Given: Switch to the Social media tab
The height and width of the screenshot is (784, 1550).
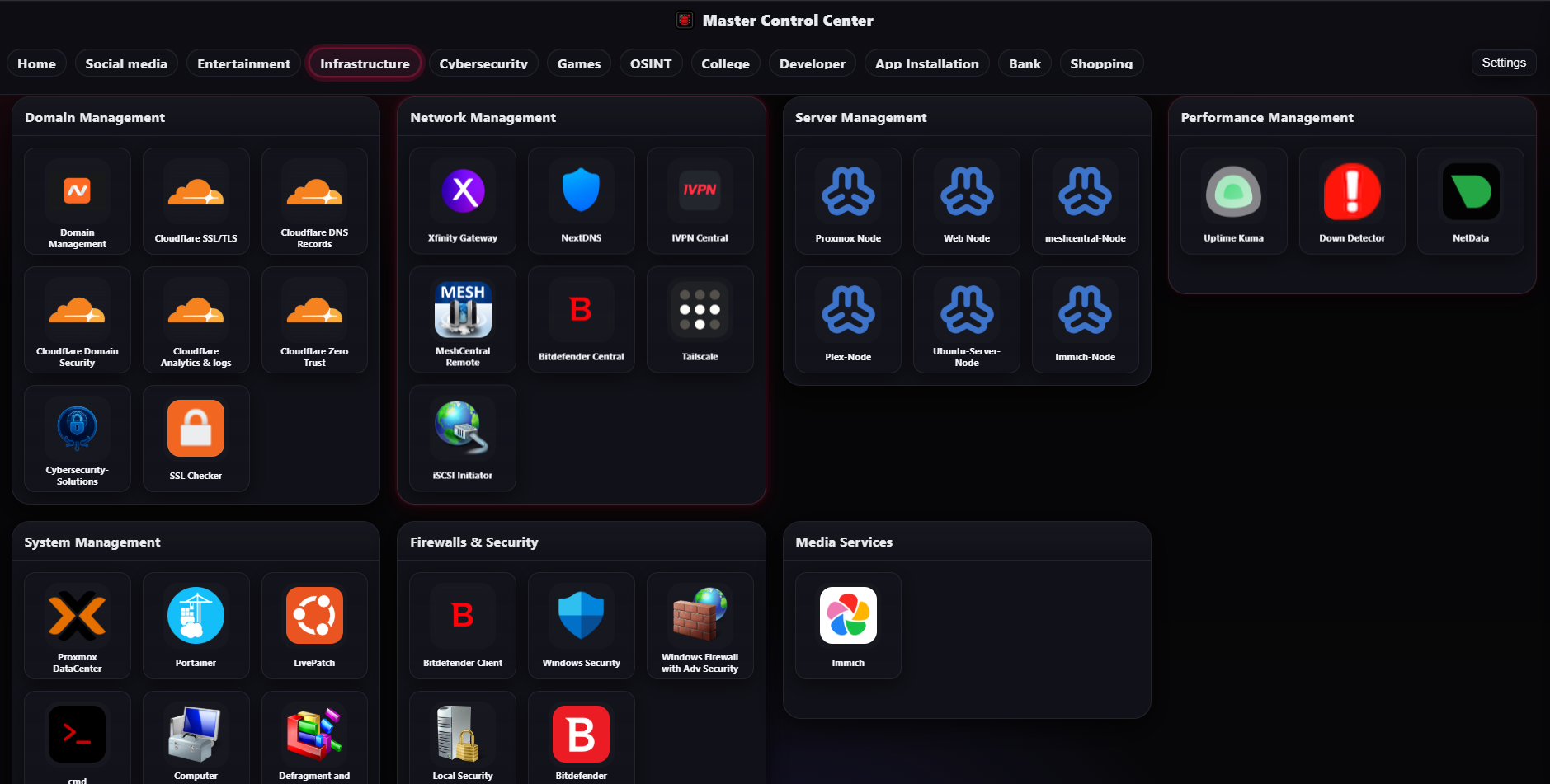Looking at the screenshot, I should [126, 63].
